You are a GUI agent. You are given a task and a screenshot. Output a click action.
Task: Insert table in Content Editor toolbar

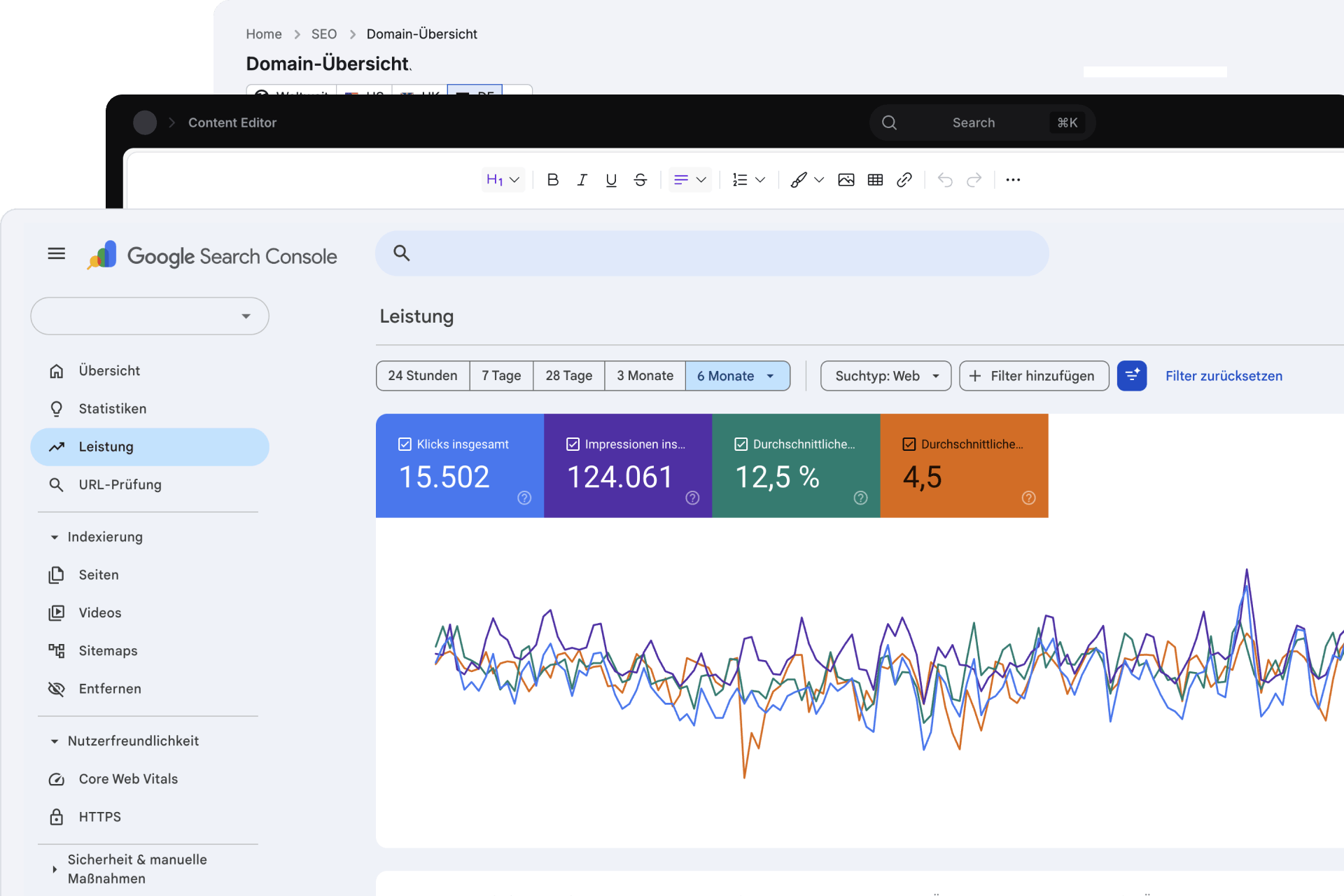tap(875, 180)
